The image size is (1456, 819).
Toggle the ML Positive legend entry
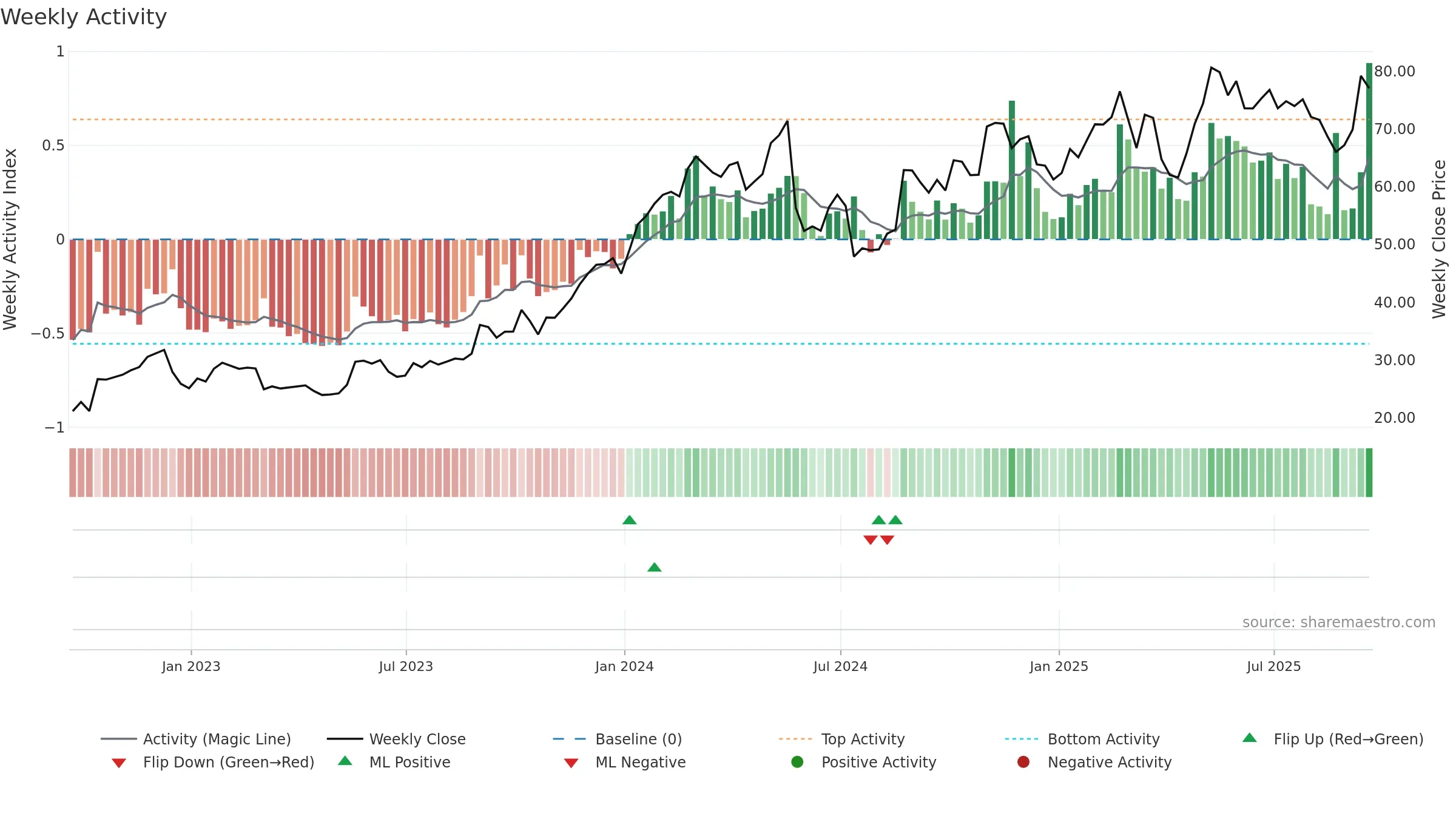tap(394, 762)
